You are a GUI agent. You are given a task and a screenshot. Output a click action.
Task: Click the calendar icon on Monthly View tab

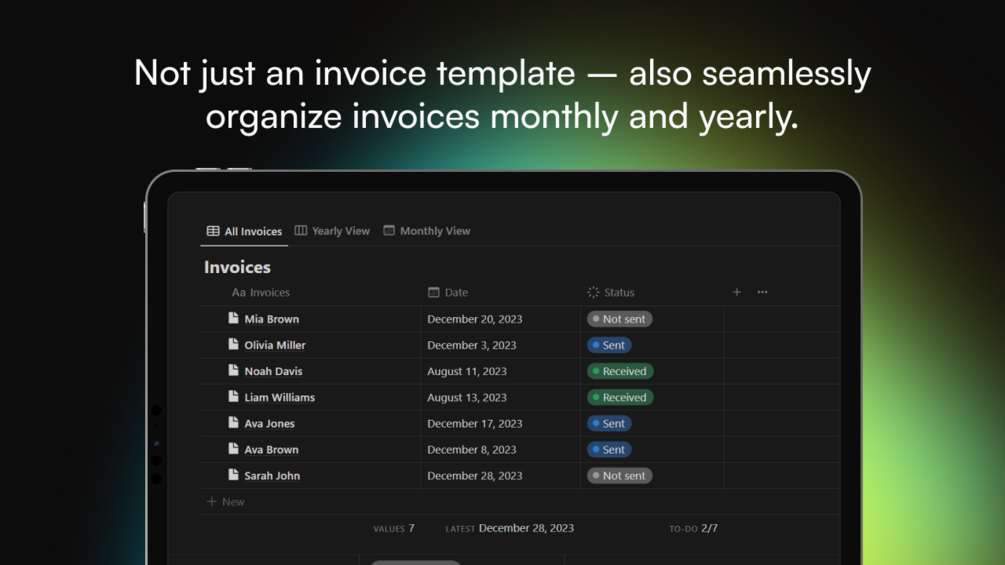(389, 230)
